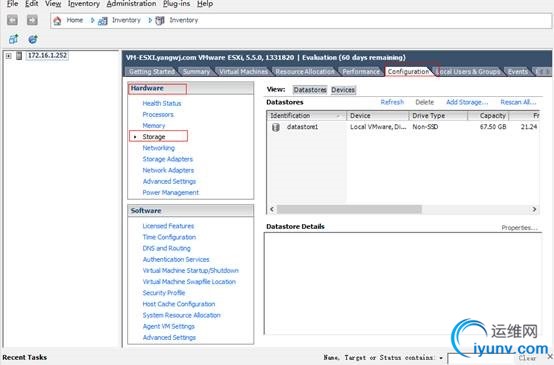554x365 pixels.
Task: Click the datastore1 disk icon
Action: pyautogui.click(x=276, y=127)
